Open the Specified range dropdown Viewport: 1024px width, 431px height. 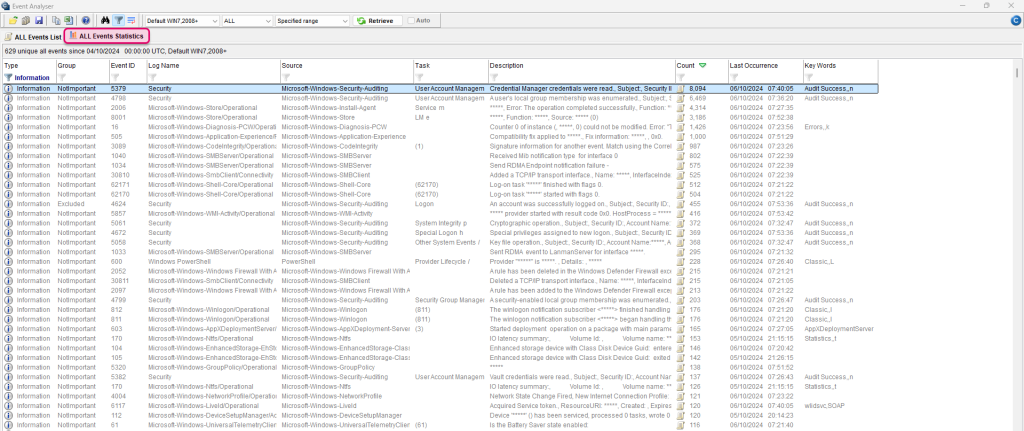point(313,21)
